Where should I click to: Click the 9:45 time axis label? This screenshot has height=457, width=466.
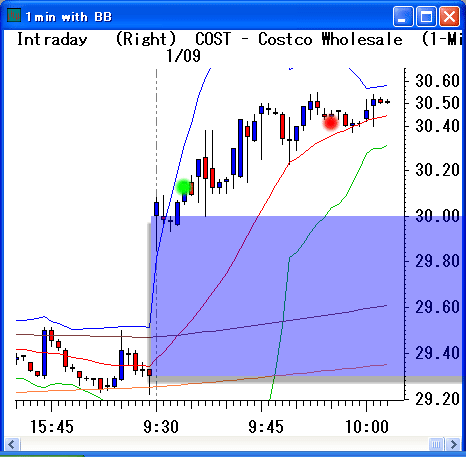[x=266, y=427]
